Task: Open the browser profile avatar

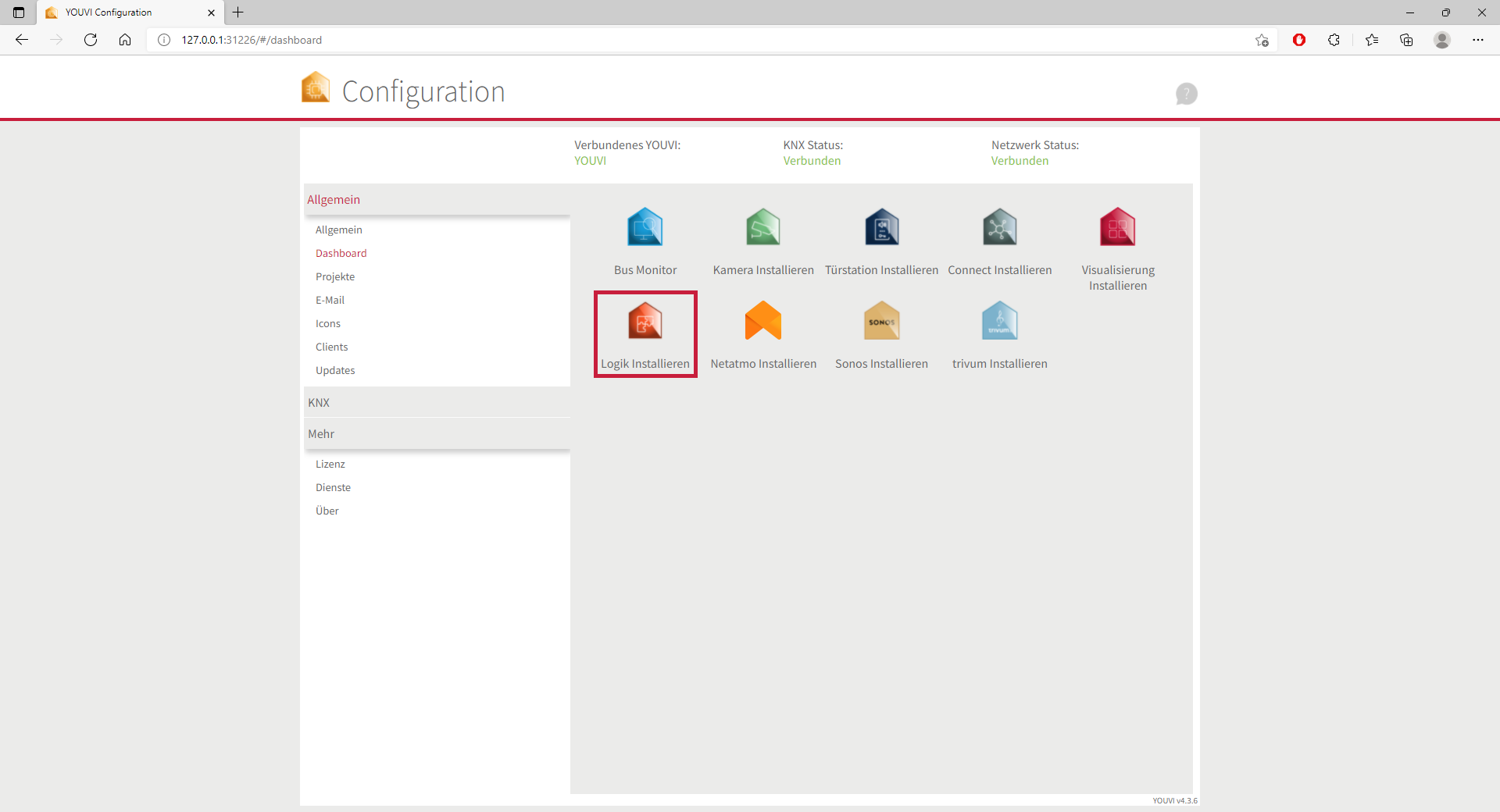Action: [1442, 40]
